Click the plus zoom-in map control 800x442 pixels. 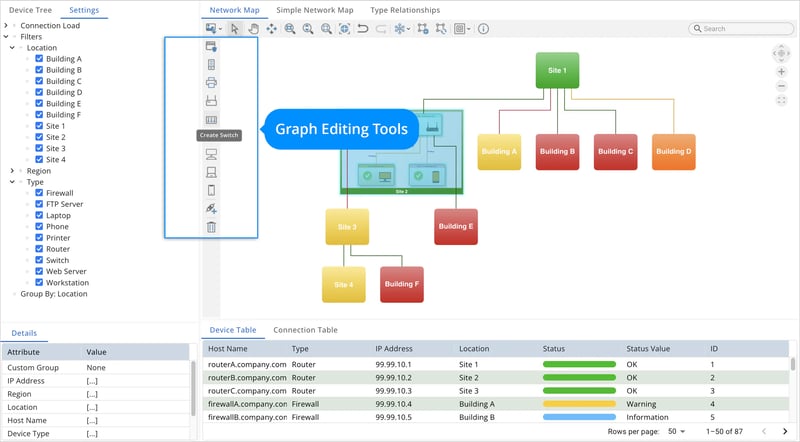[x=781, y=72]
